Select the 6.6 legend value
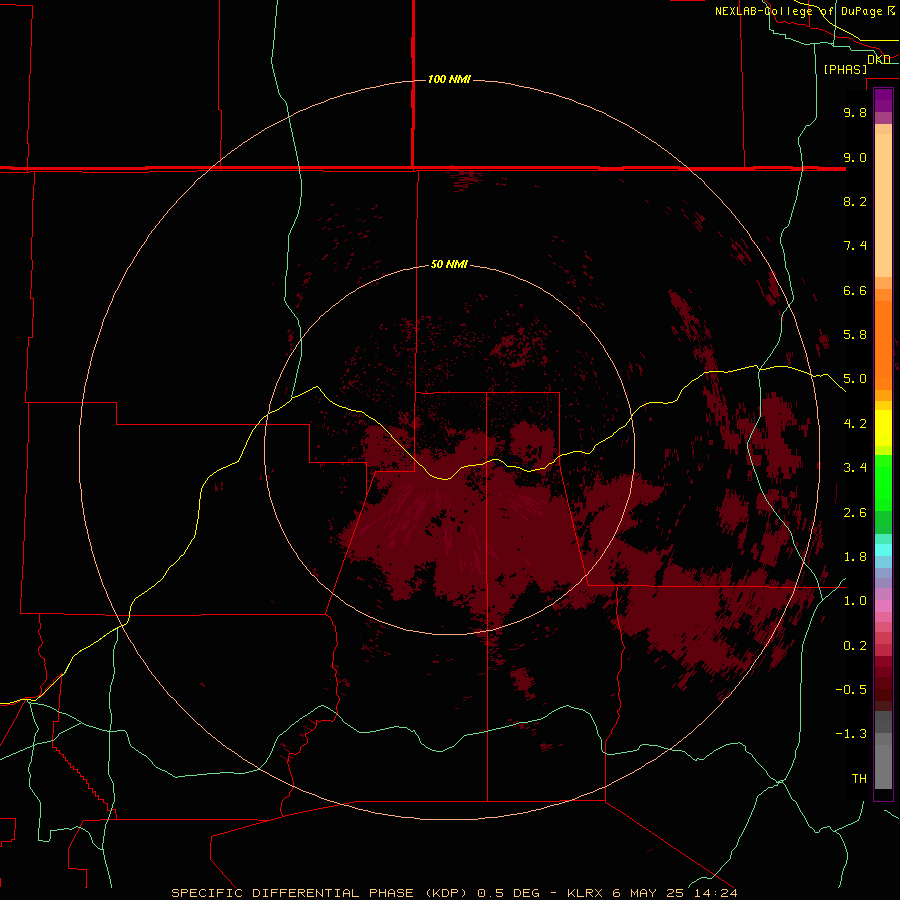900x900 pixels. [x=855, y=290]
